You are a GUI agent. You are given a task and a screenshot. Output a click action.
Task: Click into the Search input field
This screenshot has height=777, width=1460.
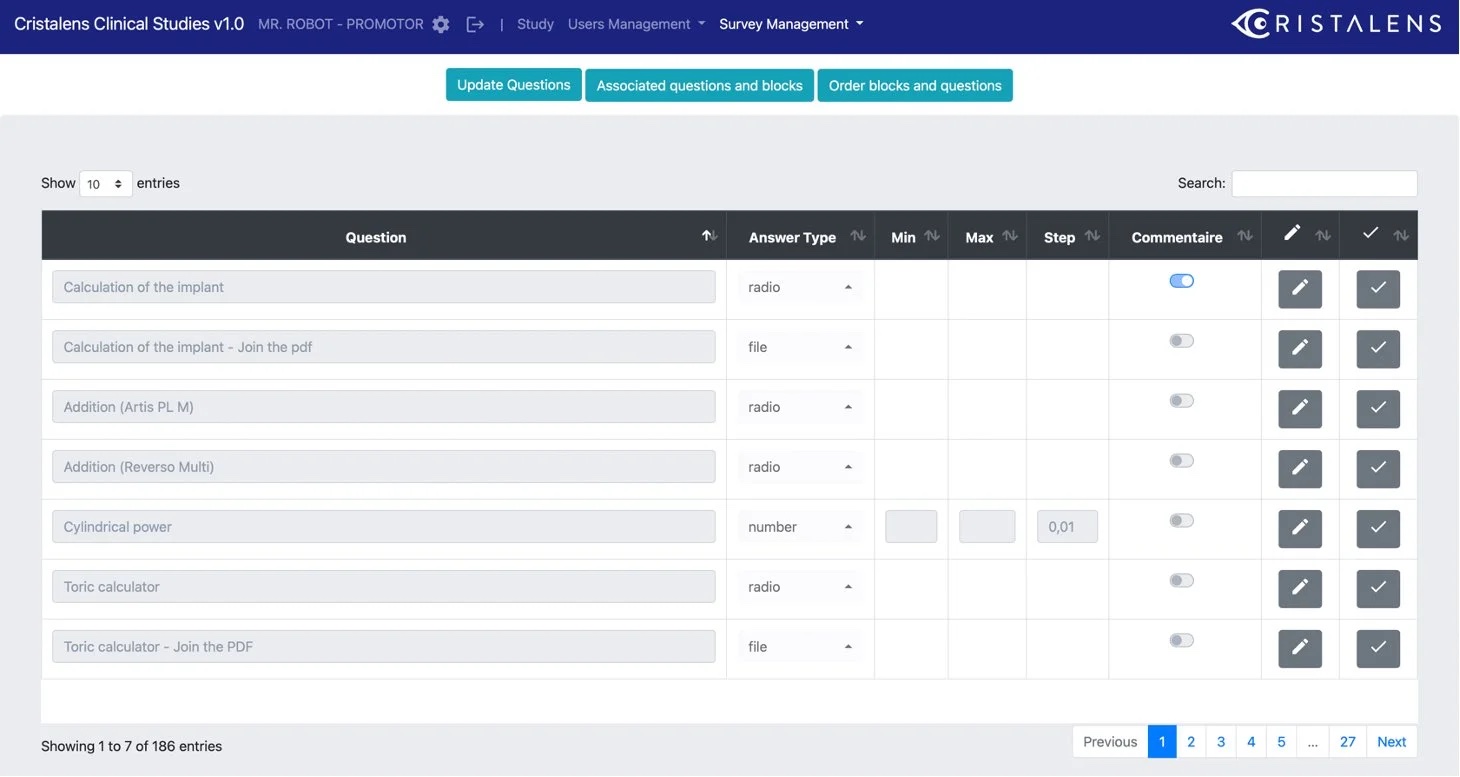pyautogui.click(x=1323, y=184)
